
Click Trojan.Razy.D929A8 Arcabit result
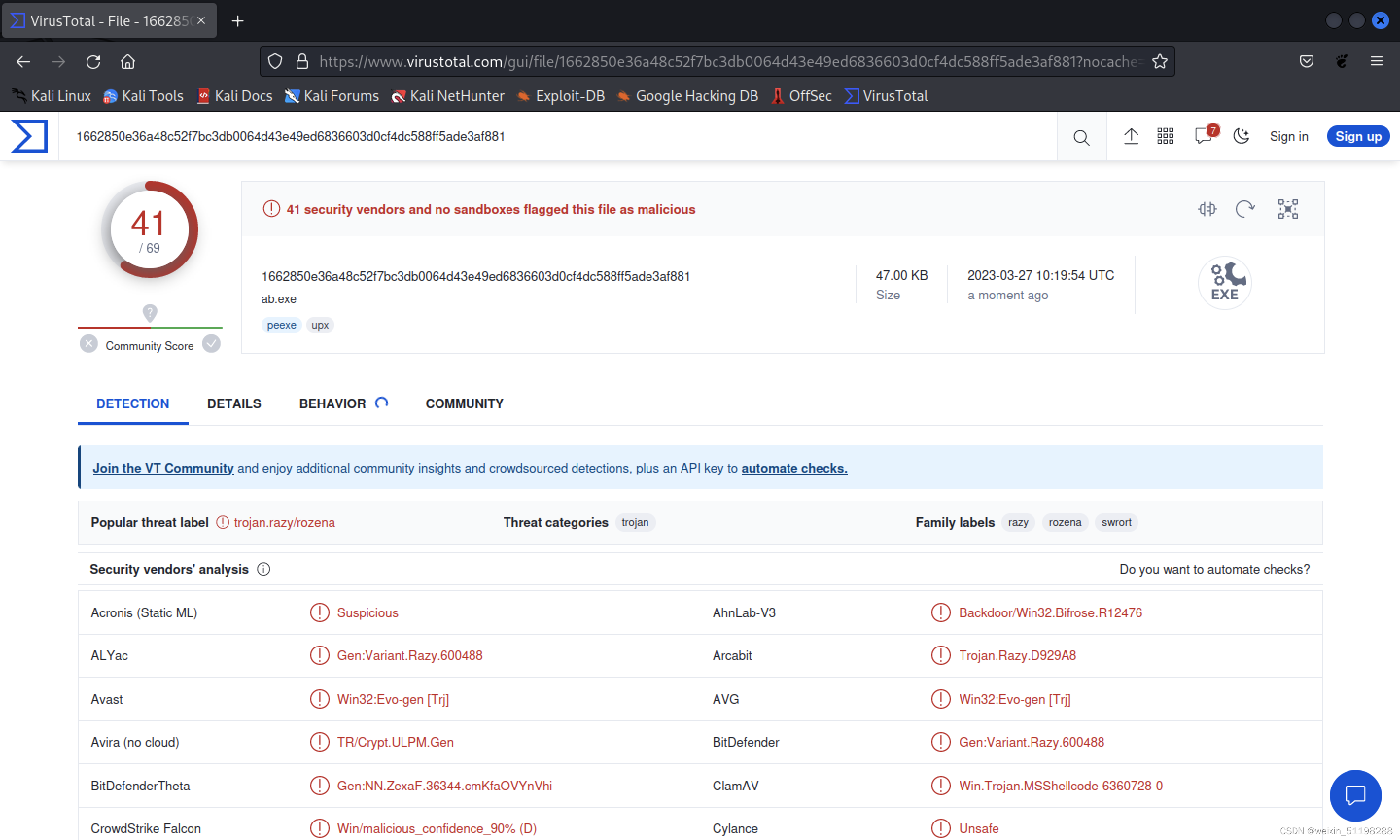pos(1017,655)
